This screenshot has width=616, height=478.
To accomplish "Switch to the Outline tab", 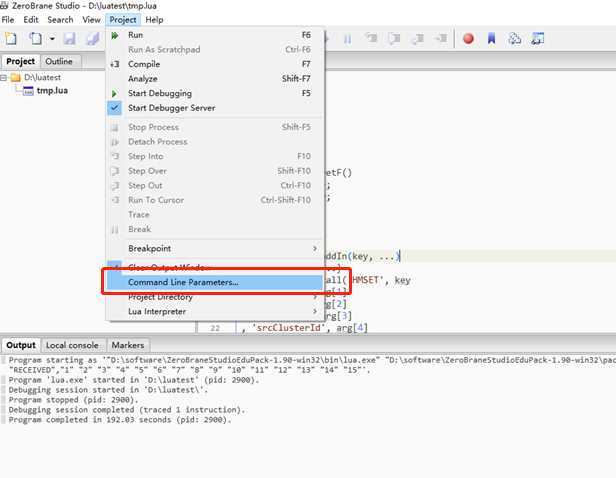I will [x=59, y=61].
